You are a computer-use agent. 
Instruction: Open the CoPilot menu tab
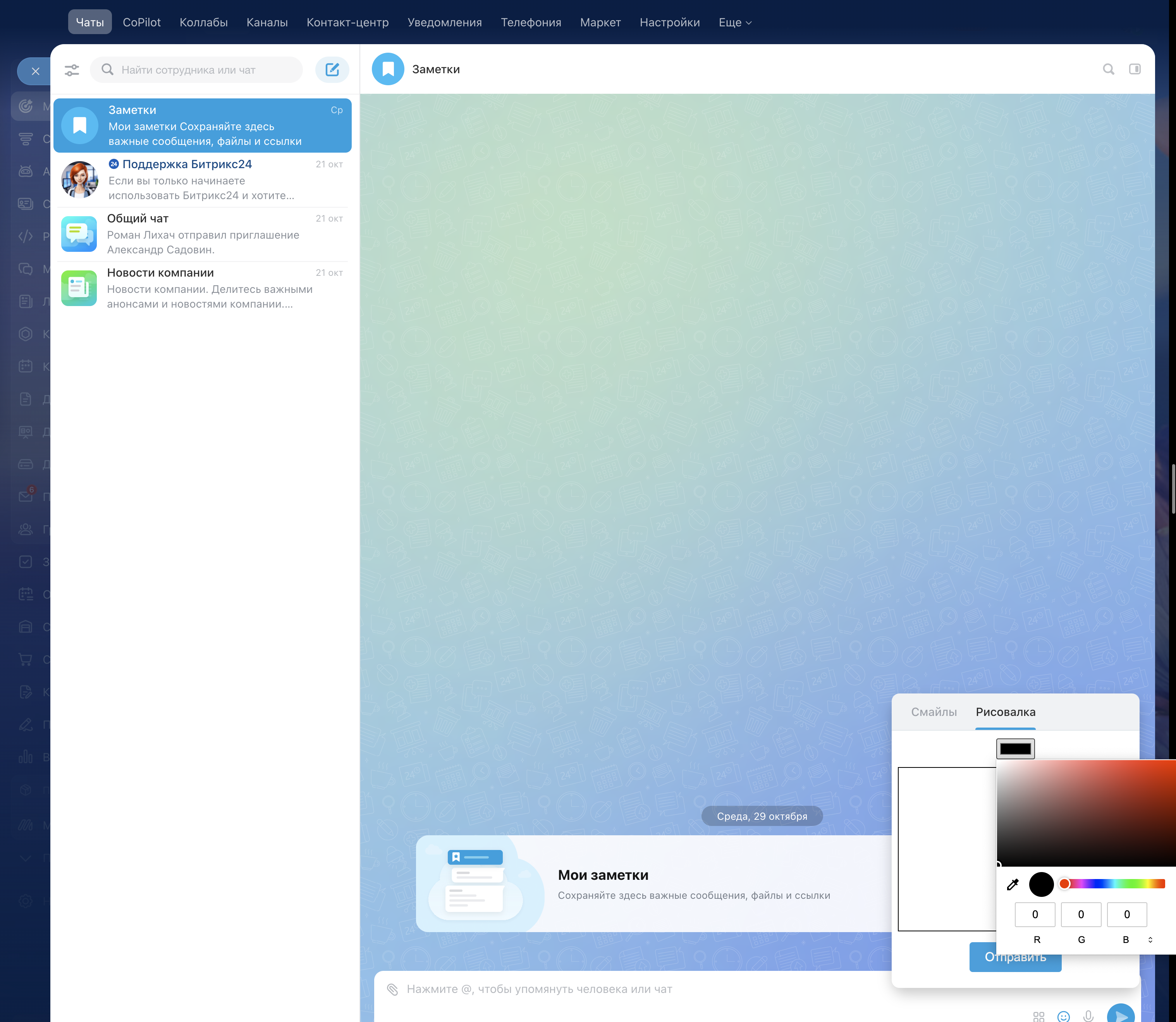tap(141, 22)
